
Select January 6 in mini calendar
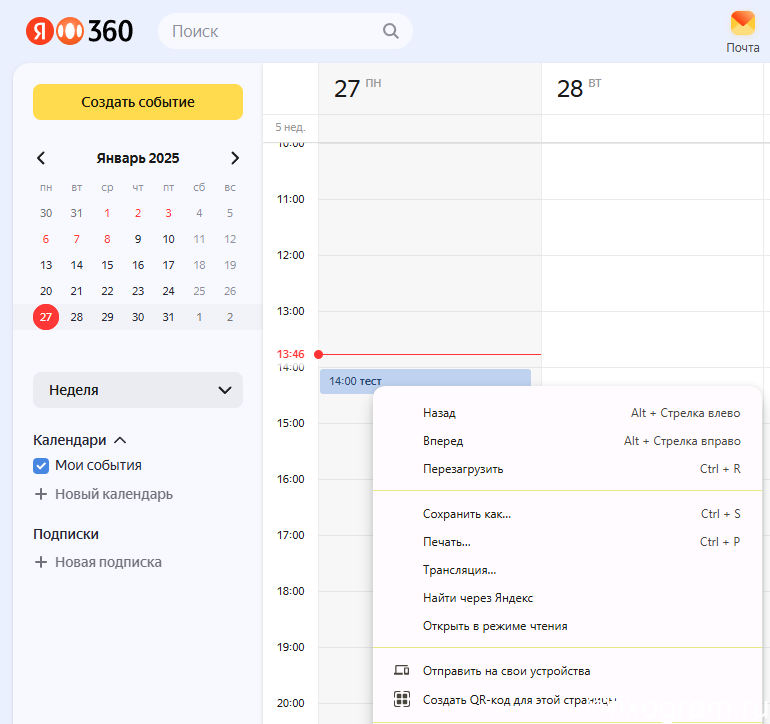46,239
